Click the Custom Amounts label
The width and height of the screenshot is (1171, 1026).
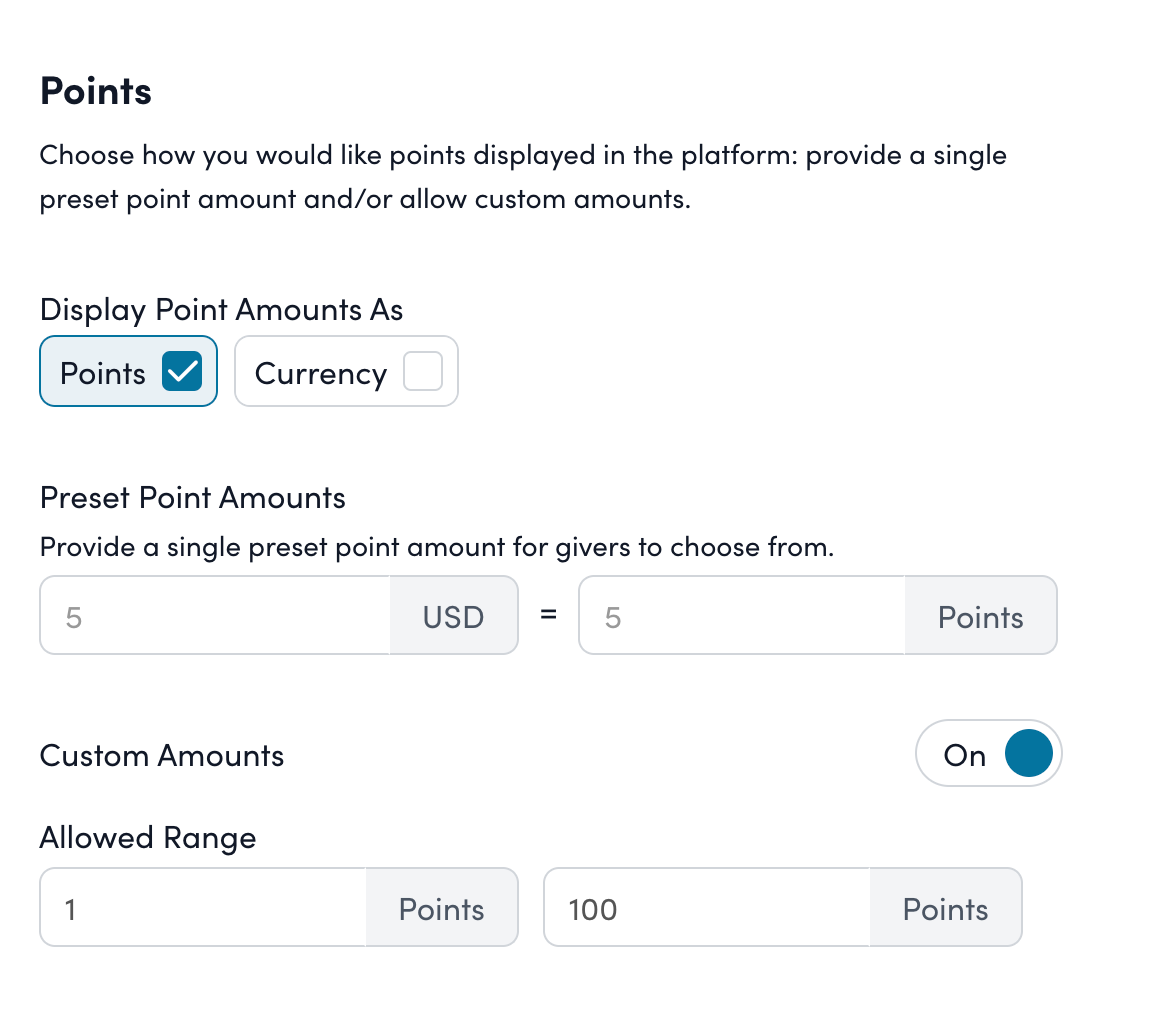click(x=161, y=755)
